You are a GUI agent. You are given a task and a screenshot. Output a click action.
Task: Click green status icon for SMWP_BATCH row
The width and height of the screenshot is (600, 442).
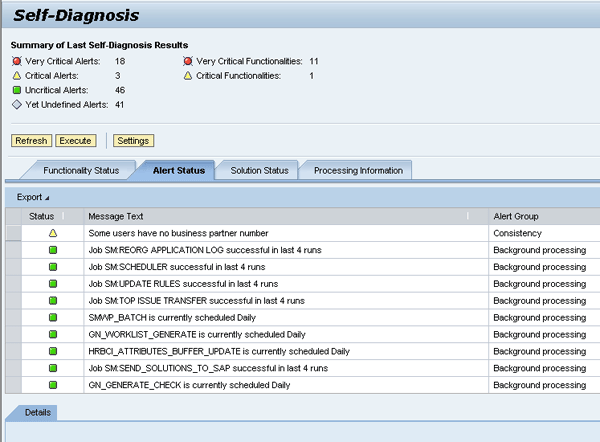[x=52, y=318]
